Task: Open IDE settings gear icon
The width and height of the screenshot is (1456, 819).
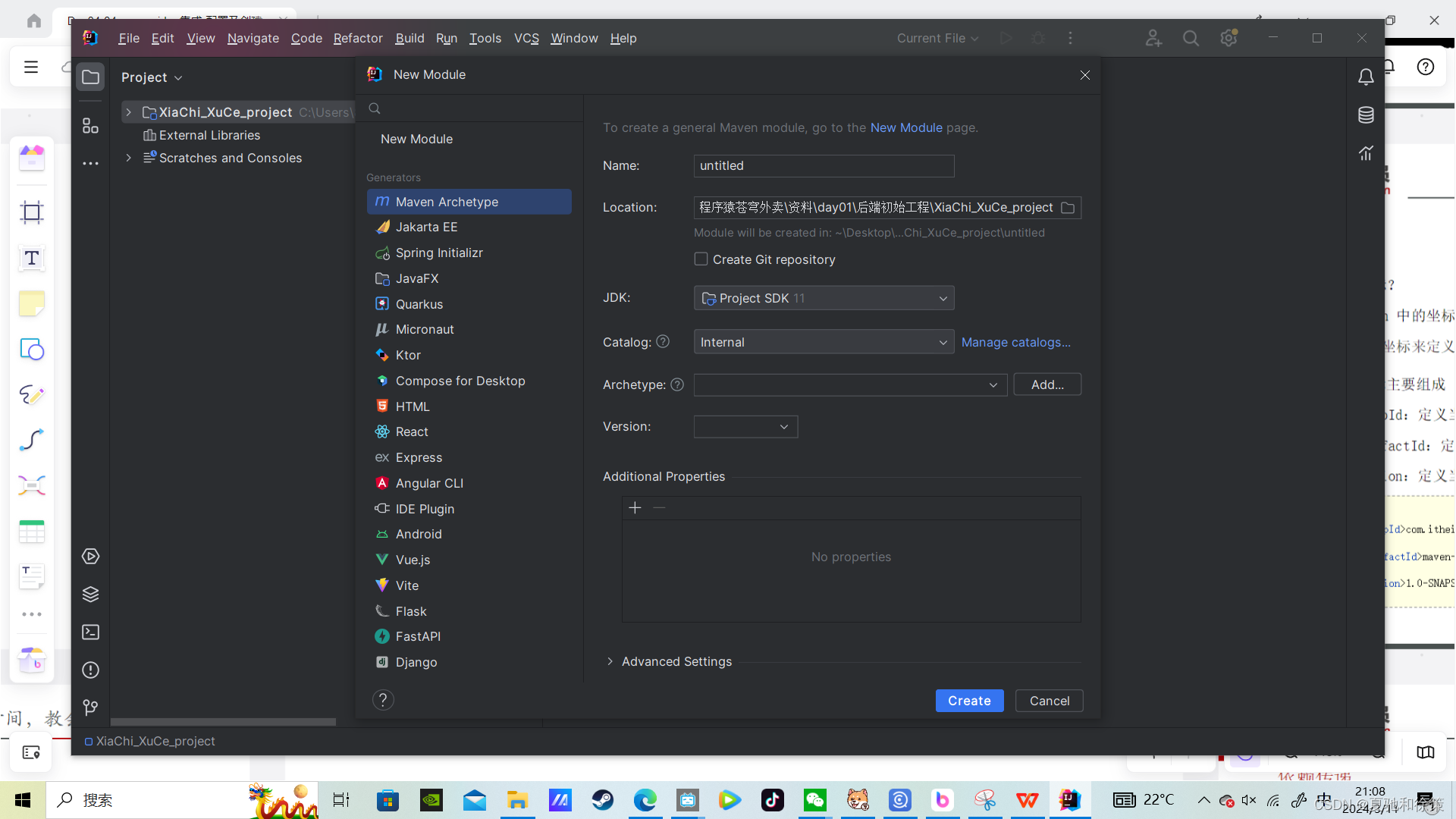Action: [x=1228, y=38]
